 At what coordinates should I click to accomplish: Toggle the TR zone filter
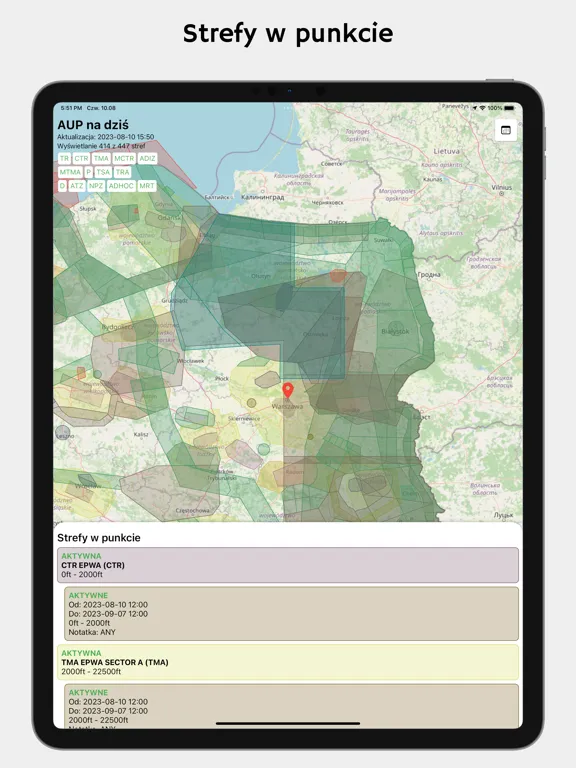(64, 158)
